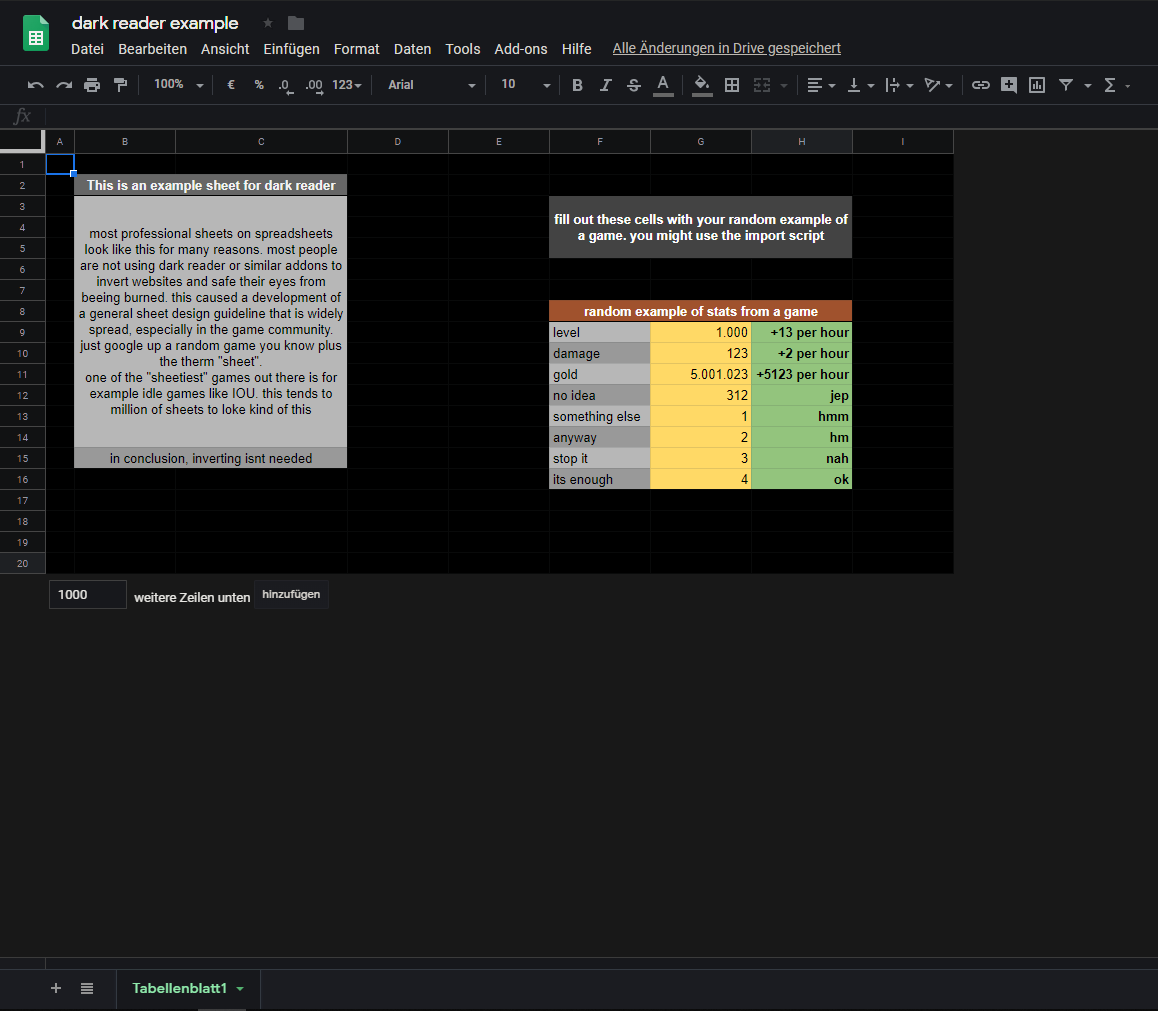Screen dimensions: 1158x1011
Task: Open the fill color tool
Action: [x=702, y=85]
